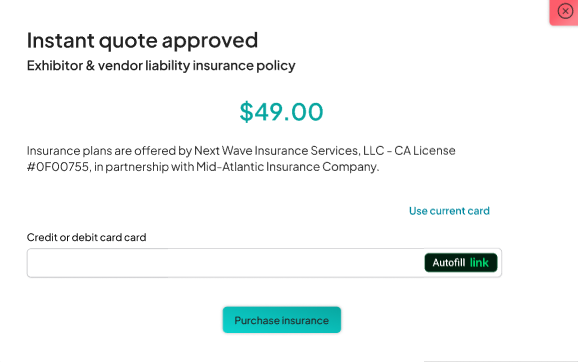
Task: Click the Credit or debit card label
Action: pyautogui.click(x=87, y=237)
